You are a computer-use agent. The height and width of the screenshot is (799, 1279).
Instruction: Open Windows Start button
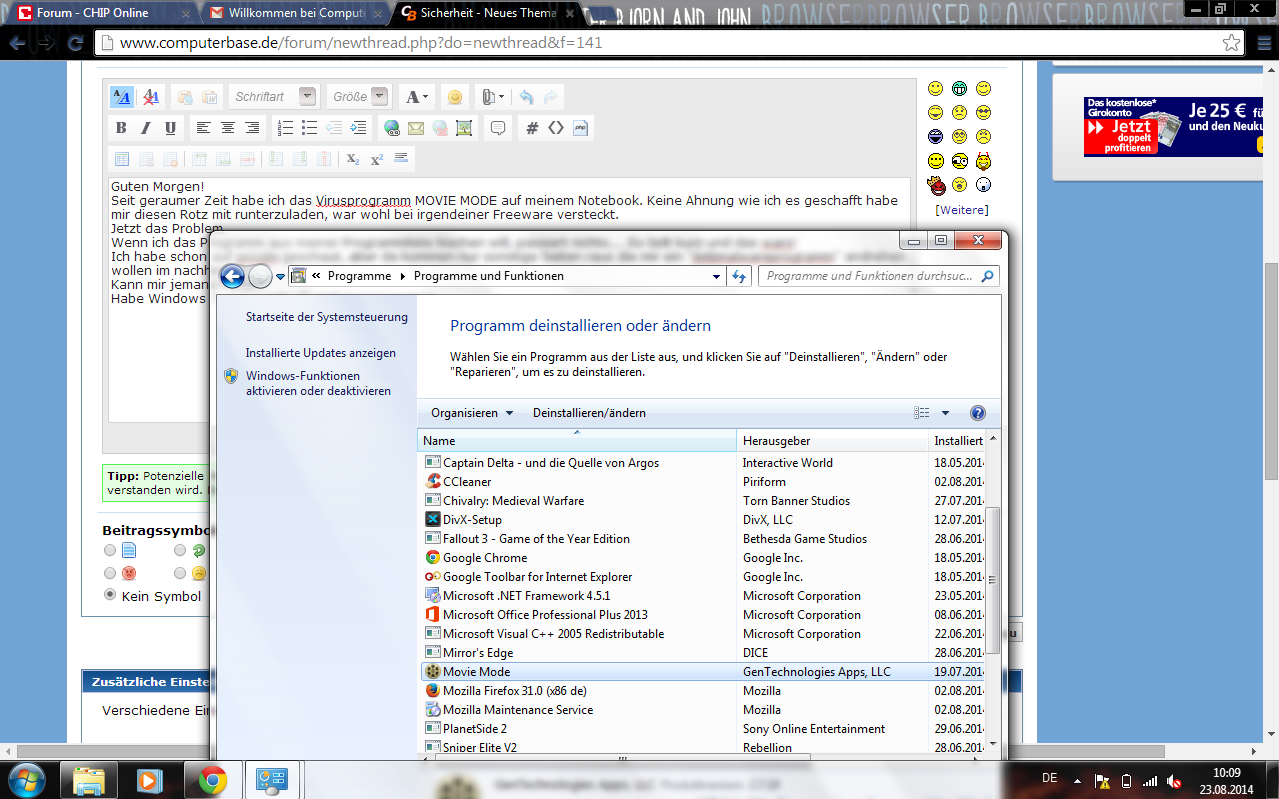[x=26, y=780]
